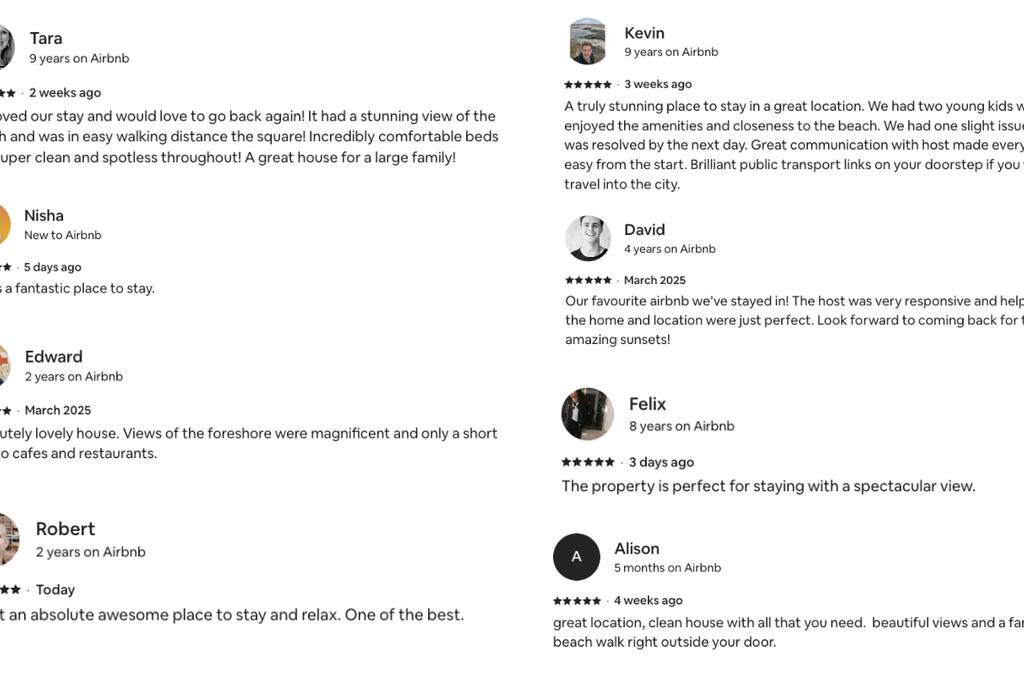Click the name Felix
The image size is (1024, 683).
tap(647, 404)
